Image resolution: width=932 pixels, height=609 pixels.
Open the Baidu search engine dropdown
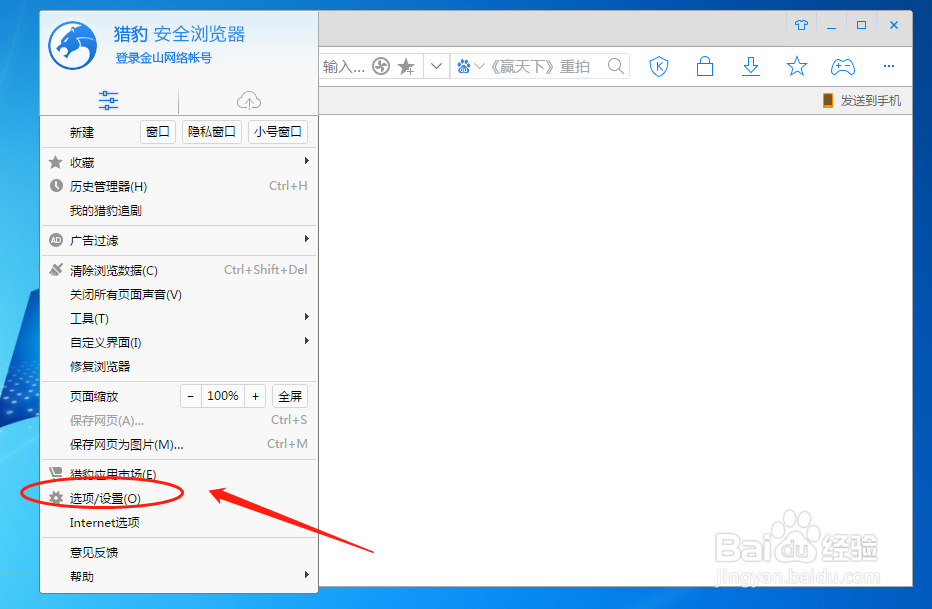point(470,67)
